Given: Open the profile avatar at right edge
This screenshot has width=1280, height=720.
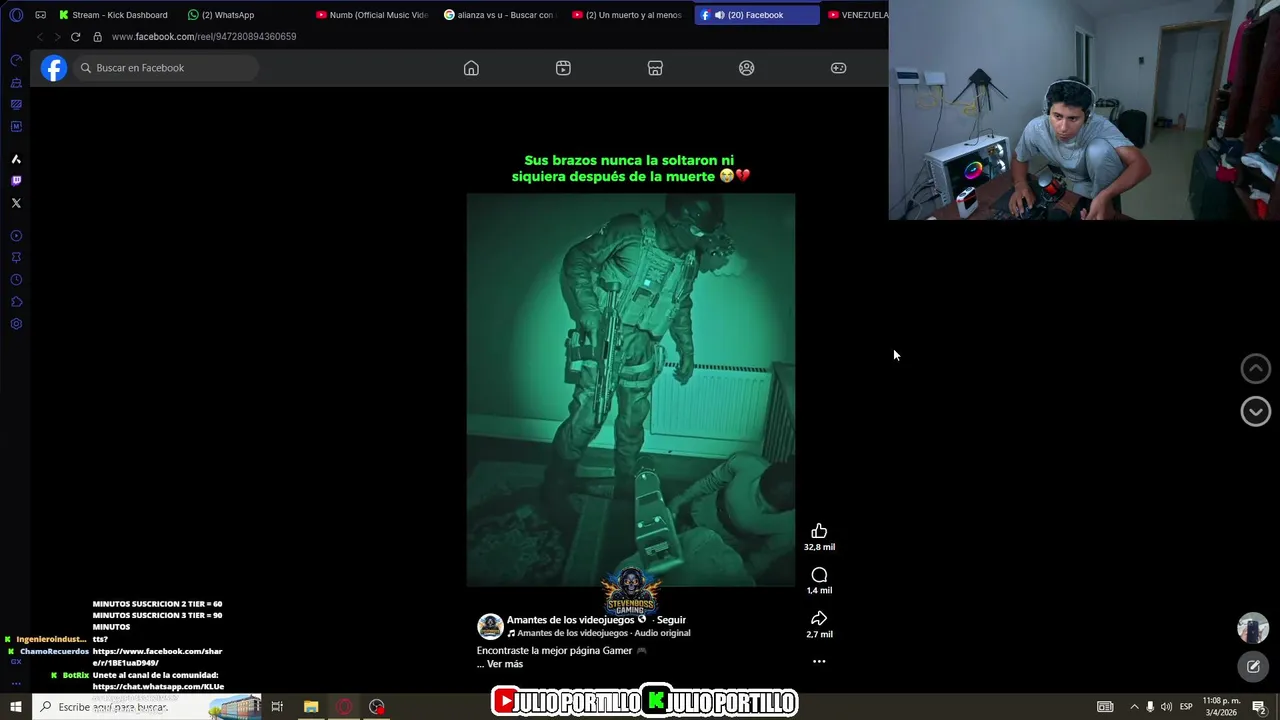Looking at the screenshot, I should point(1253,628).
